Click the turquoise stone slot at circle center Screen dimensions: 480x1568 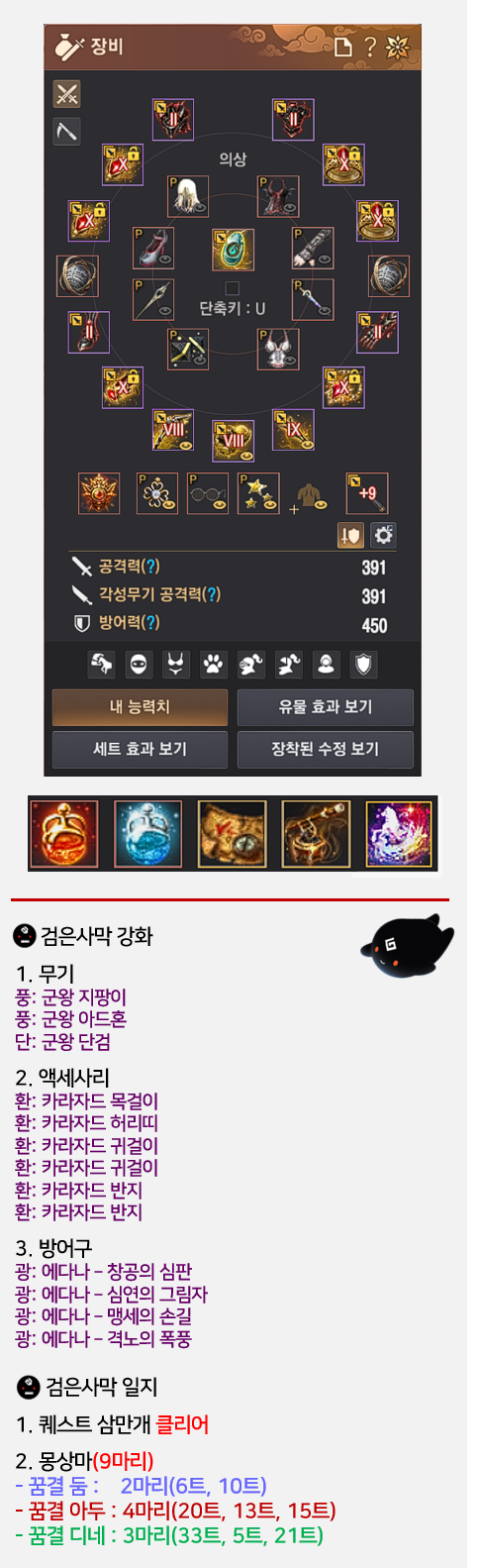pos(233,250)
